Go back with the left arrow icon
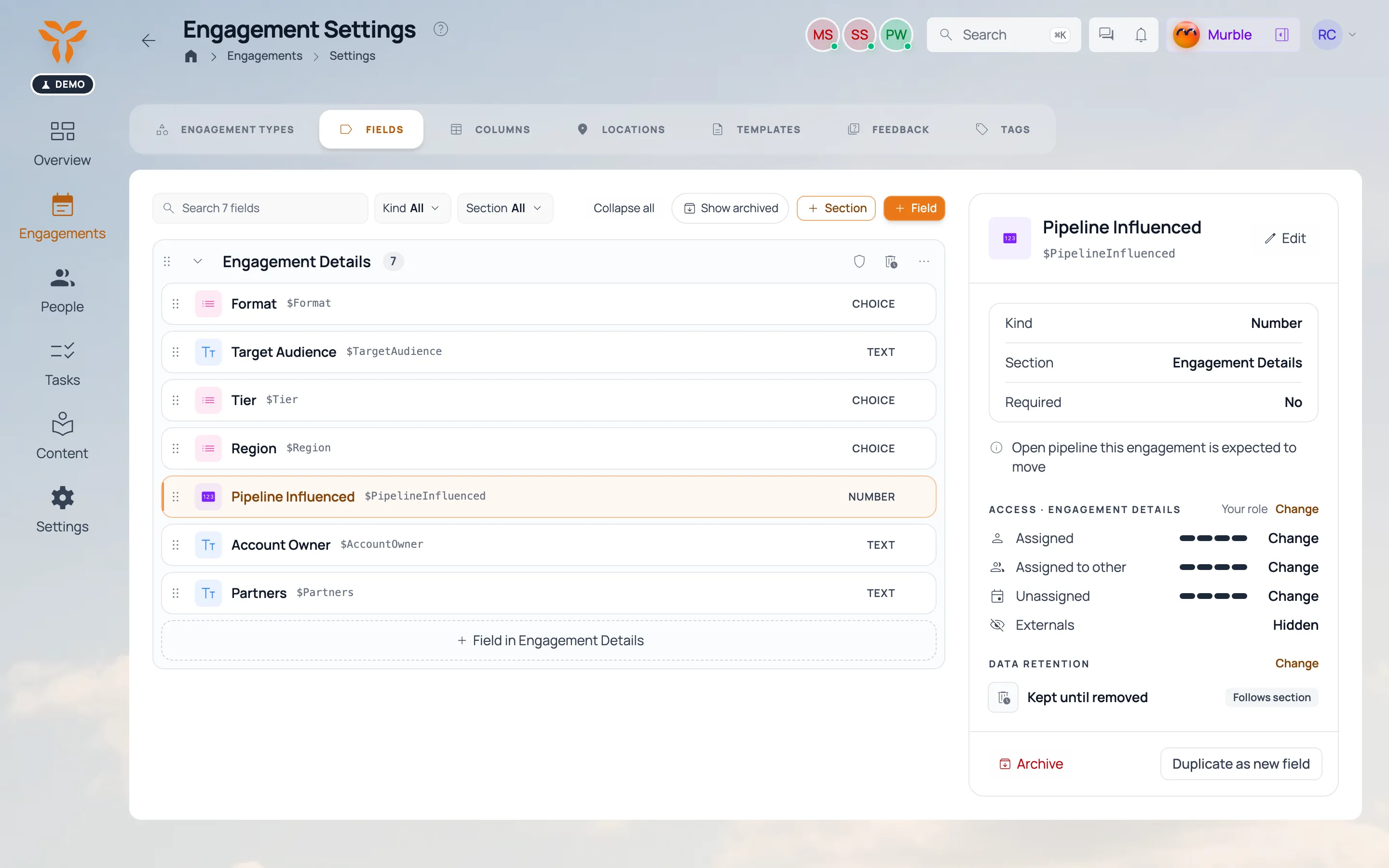 tap(149, 41)
